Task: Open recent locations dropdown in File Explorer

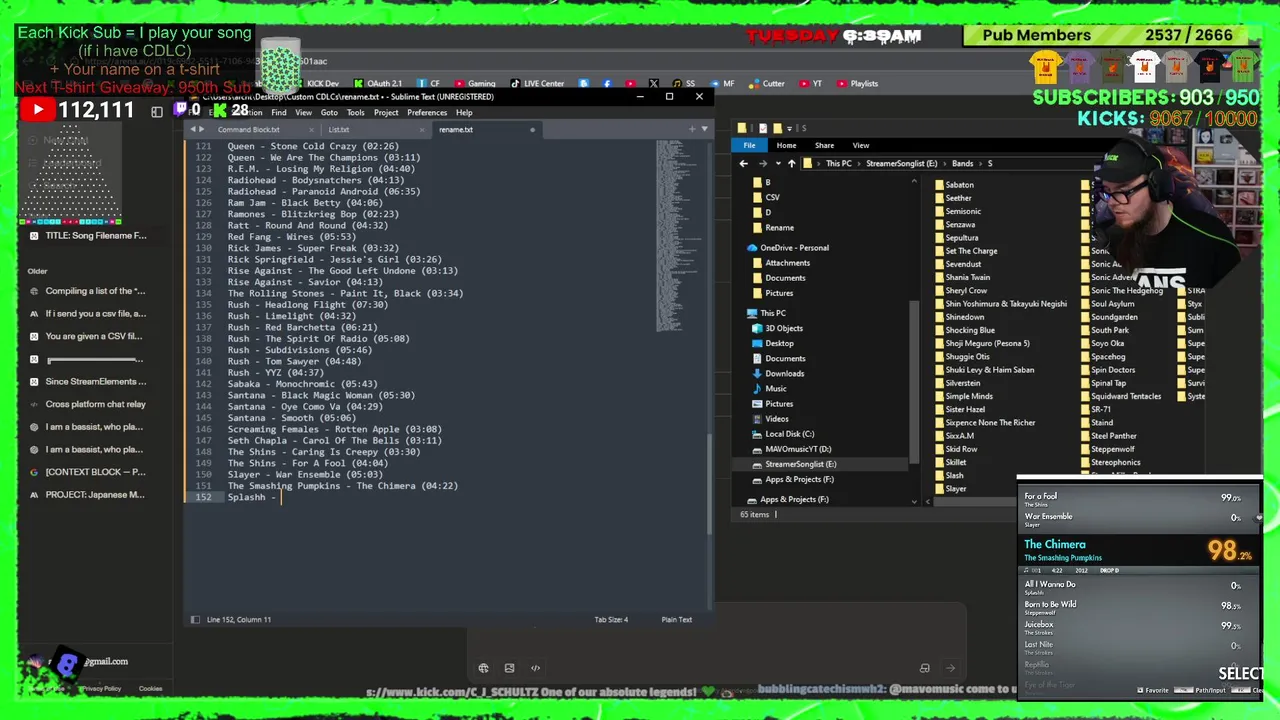Action: point(777,163)
